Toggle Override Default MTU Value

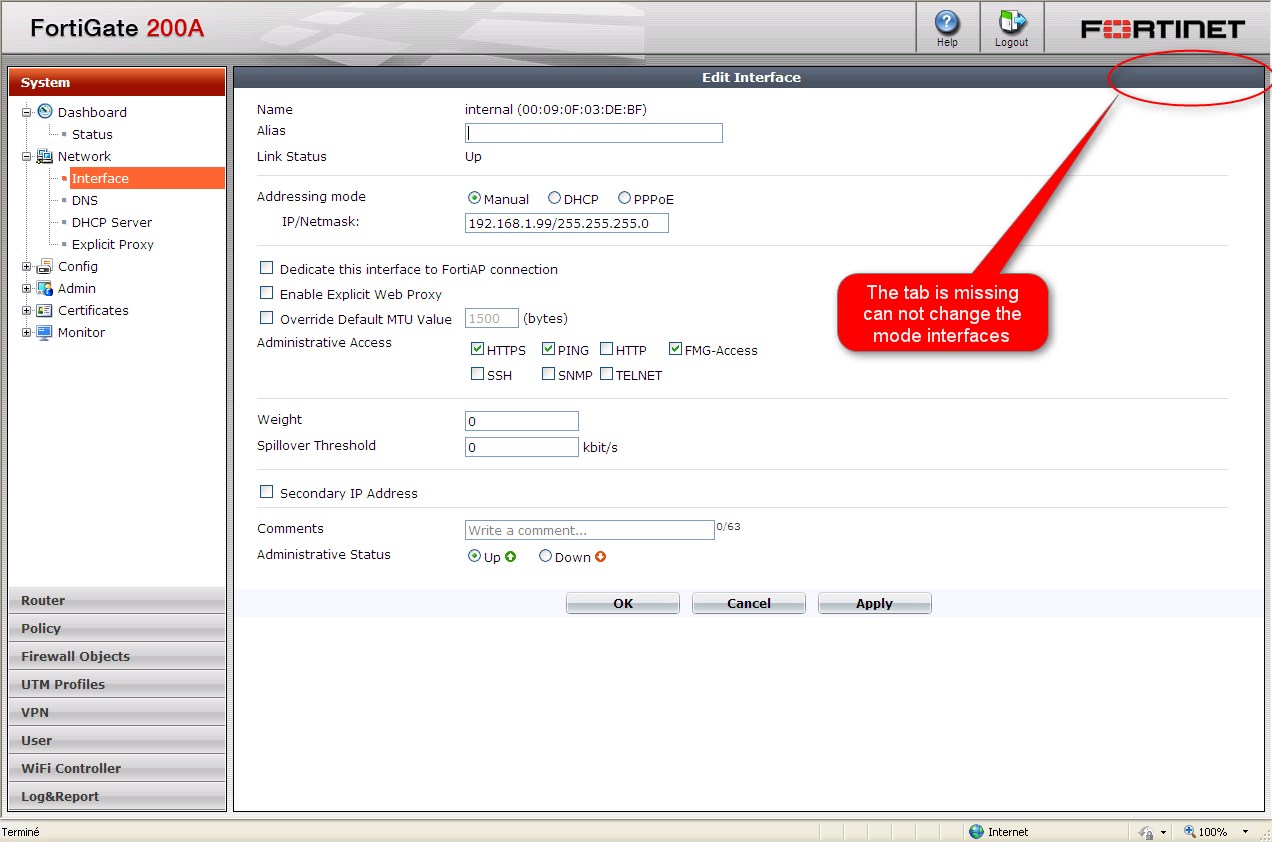[267, 318]
